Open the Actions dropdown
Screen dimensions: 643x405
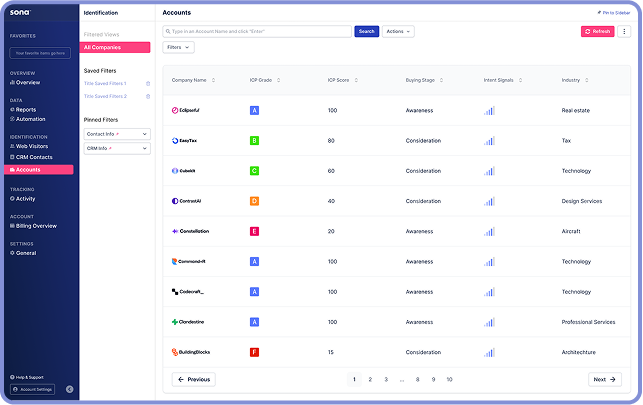(398, 31)
